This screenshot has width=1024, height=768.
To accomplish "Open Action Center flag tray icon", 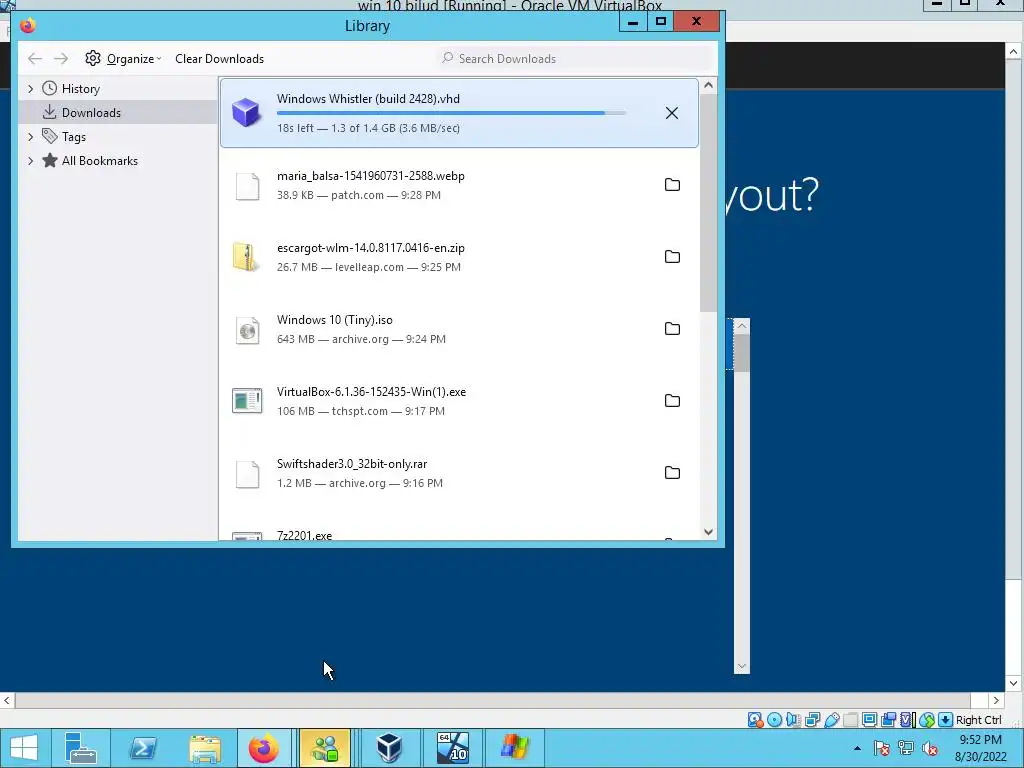I will coord(882,748).
